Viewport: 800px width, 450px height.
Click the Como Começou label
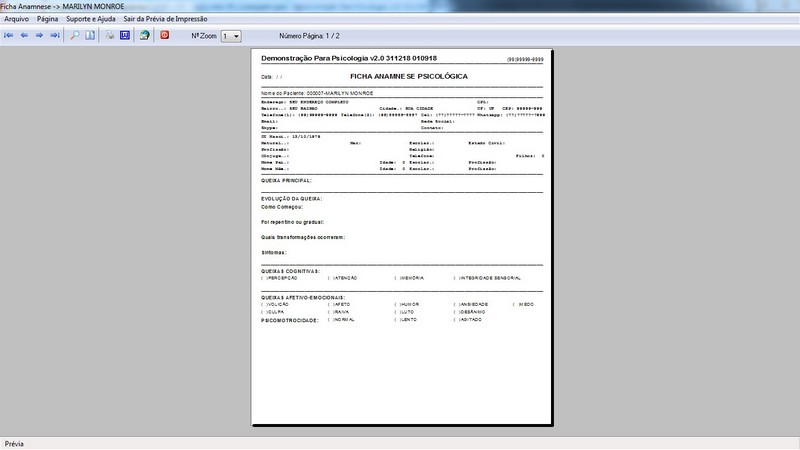point(282,207)
